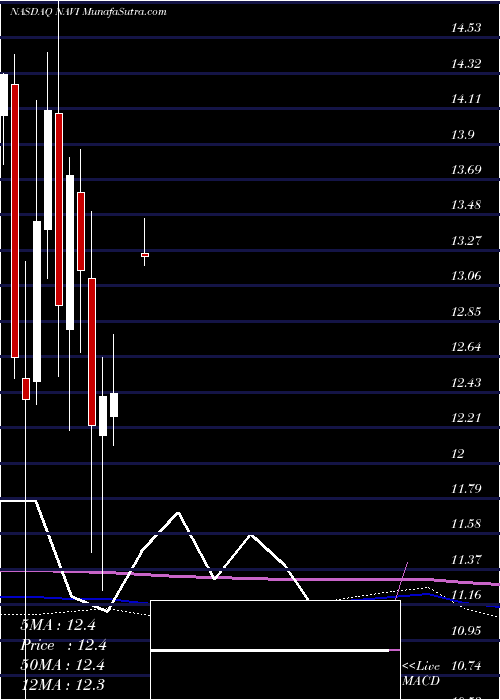The width and height of the screenshot is (500, 700).
Task: Click the 12.85 price axis label
Action: (x=466, y=312)
